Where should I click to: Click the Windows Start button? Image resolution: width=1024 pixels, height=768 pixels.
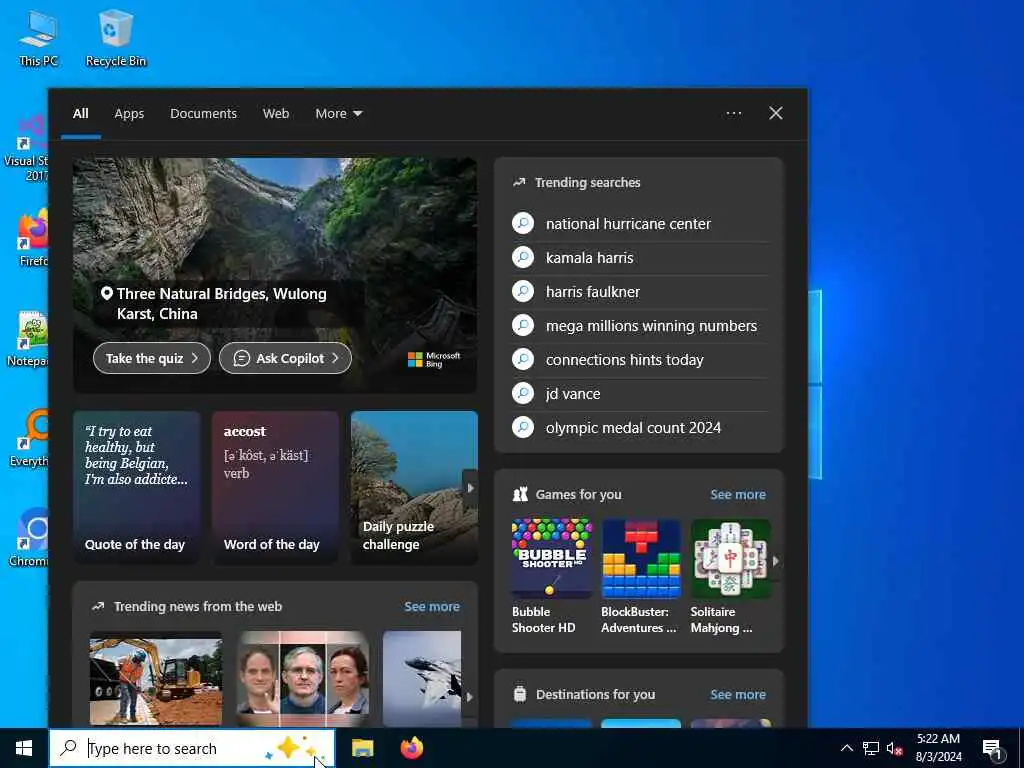click(x=24, y=748)
